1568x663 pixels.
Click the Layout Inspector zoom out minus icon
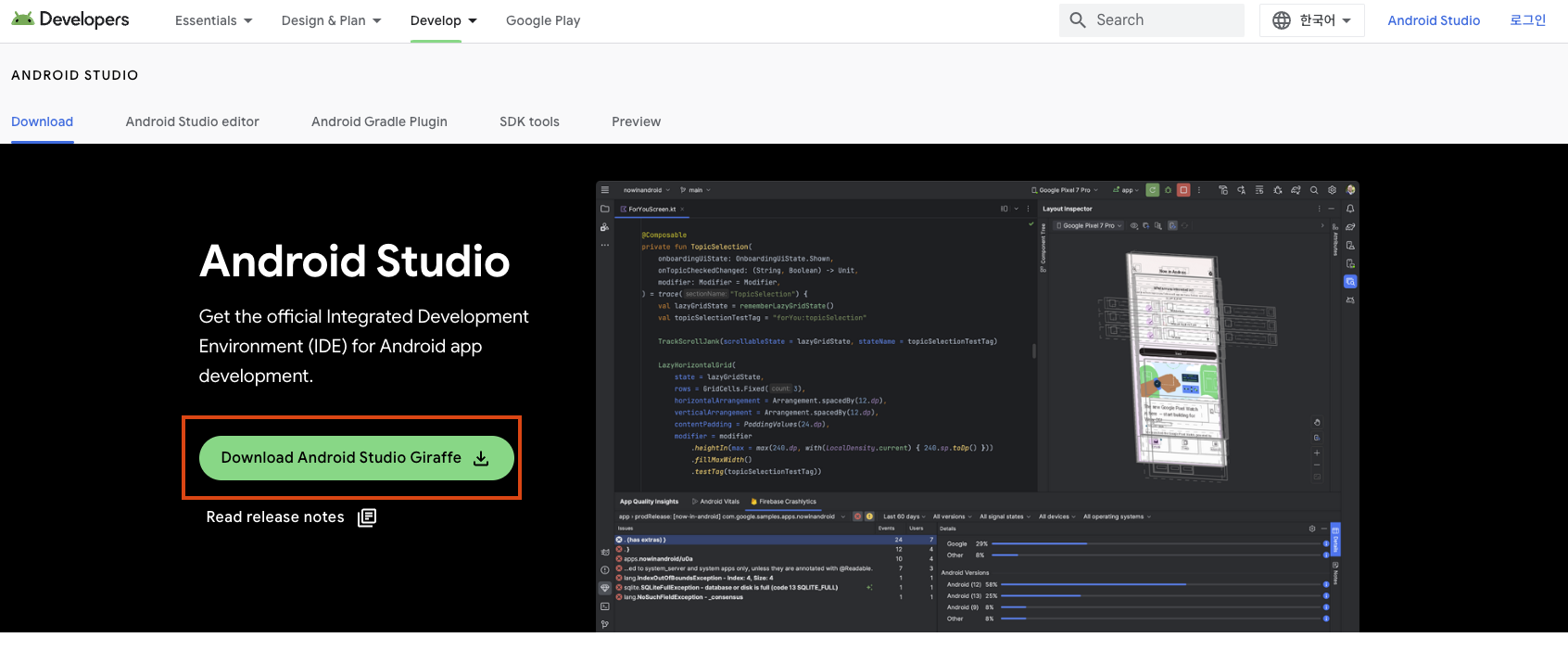coord(1317,465)
